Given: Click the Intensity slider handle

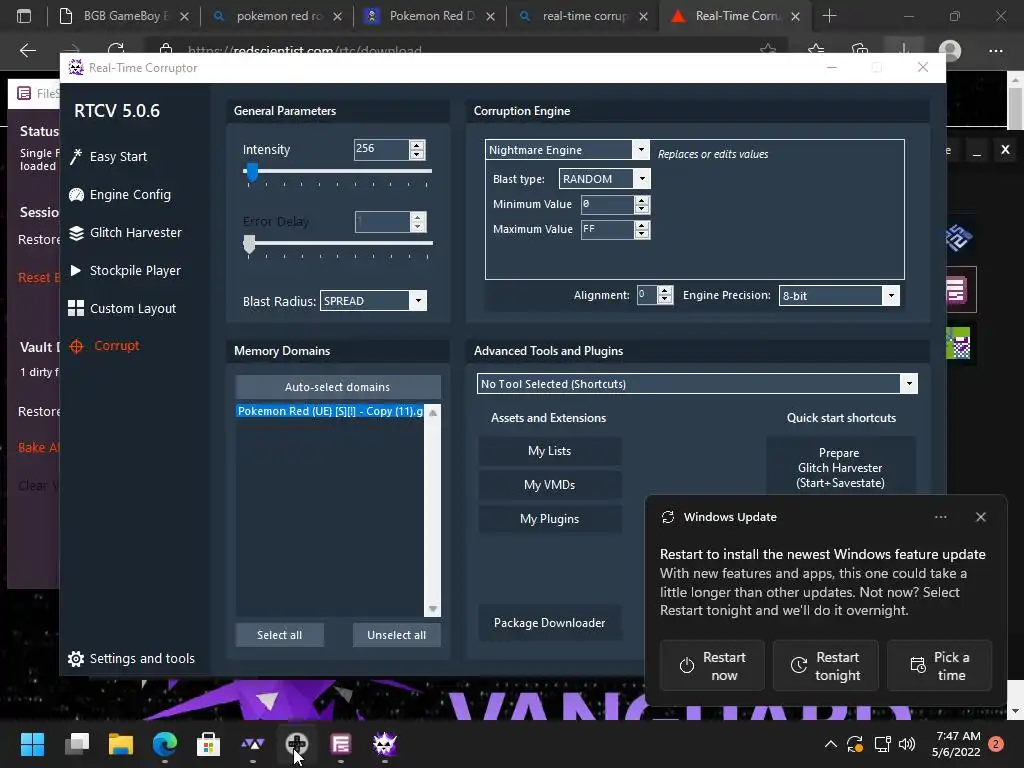Looking at the screenshot, I should pos(251,172).
